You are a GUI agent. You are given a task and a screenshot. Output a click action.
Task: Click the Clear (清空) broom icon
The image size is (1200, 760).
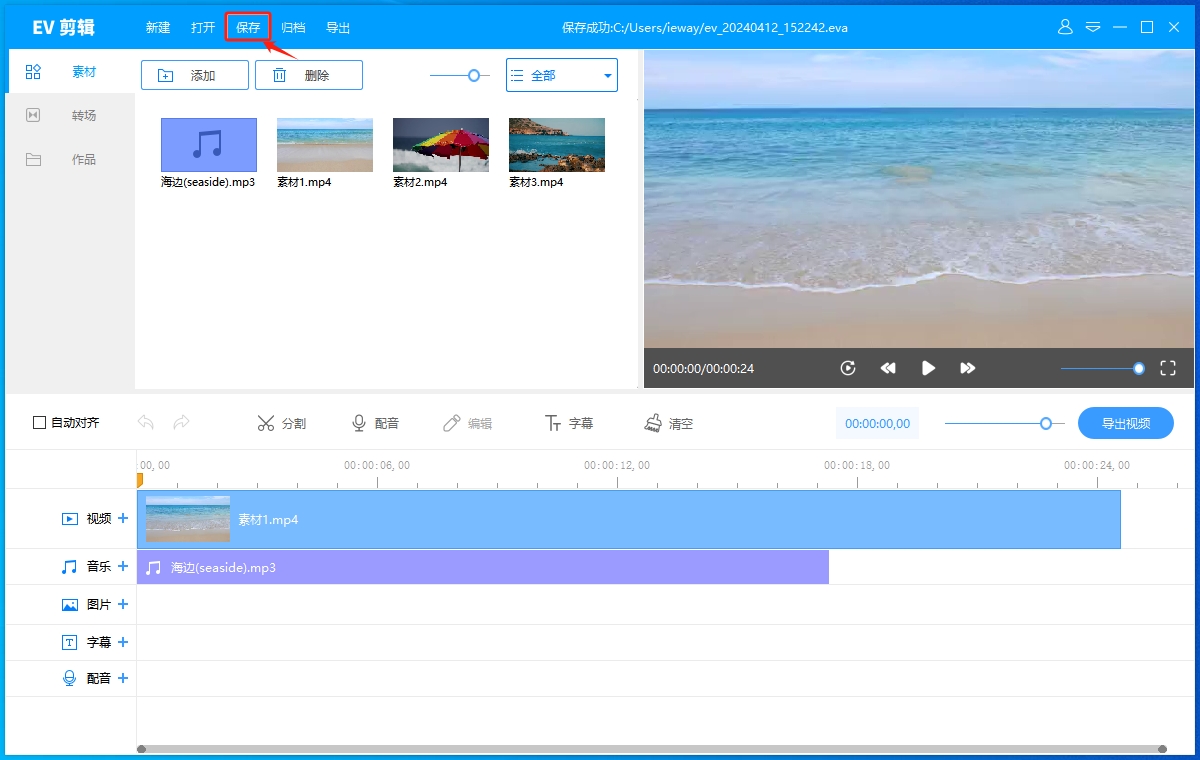668,423
